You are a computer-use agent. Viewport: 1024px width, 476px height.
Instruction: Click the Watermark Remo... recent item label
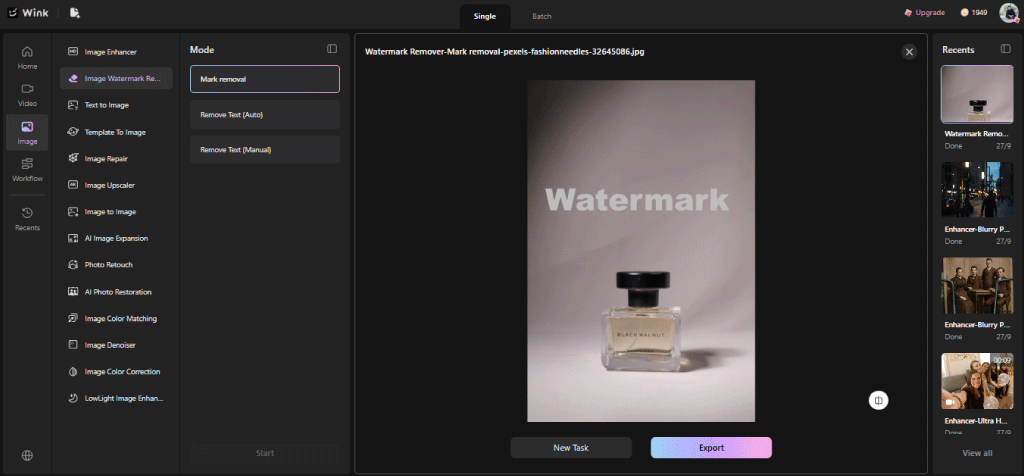[977, 133]
